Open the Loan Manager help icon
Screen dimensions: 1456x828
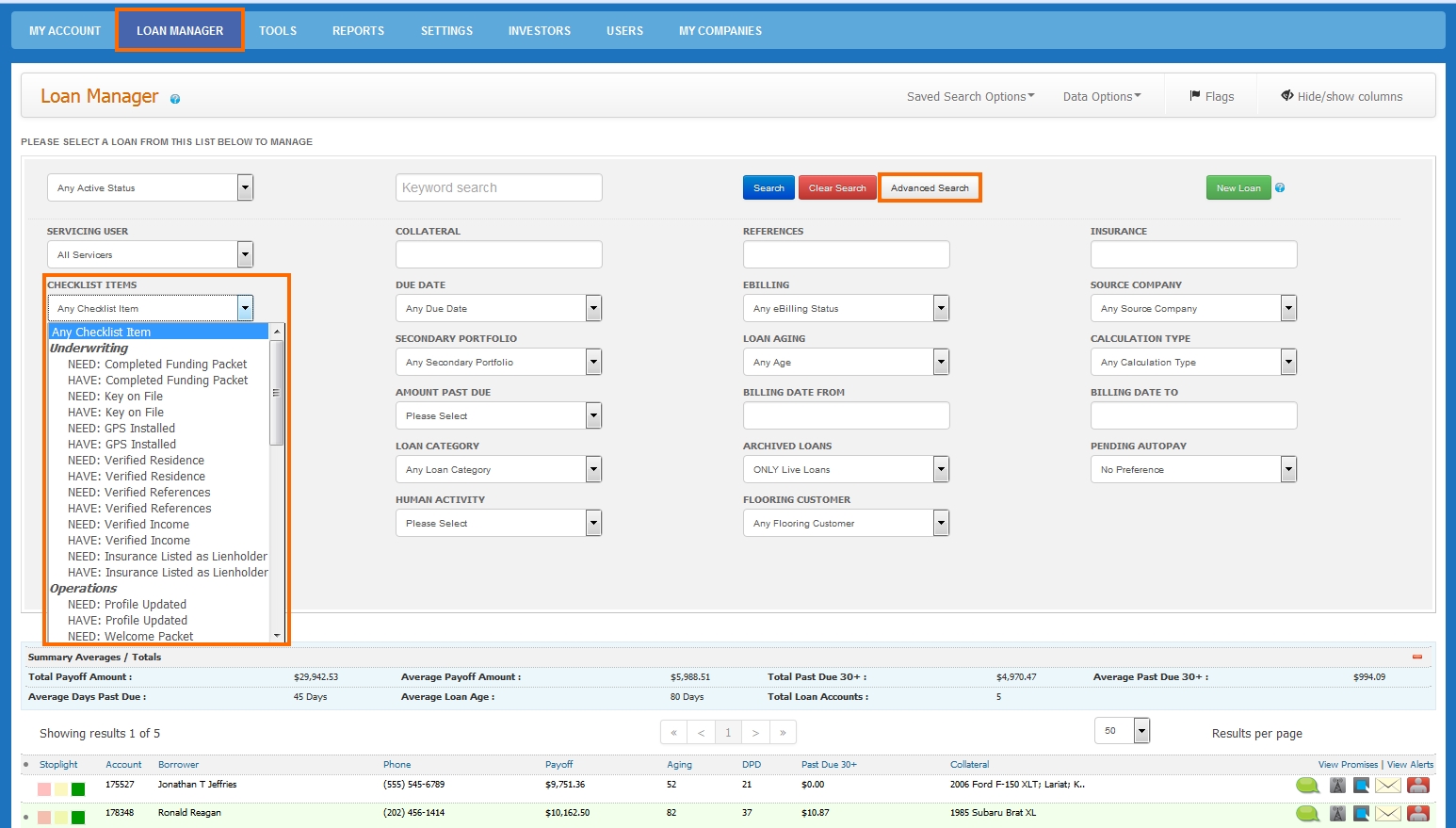(175, 99)
